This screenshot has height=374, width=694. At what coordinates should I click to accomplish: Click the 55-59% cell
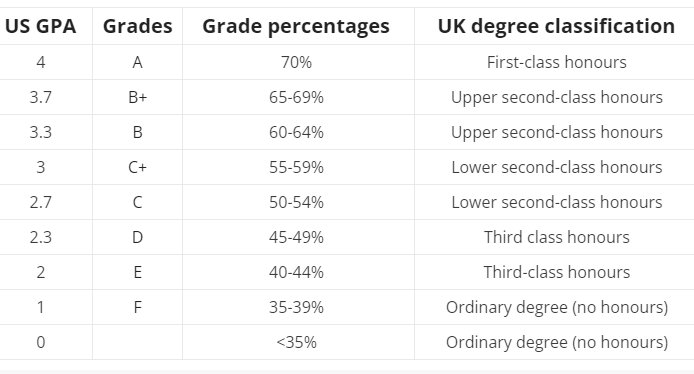pos(296,167)
